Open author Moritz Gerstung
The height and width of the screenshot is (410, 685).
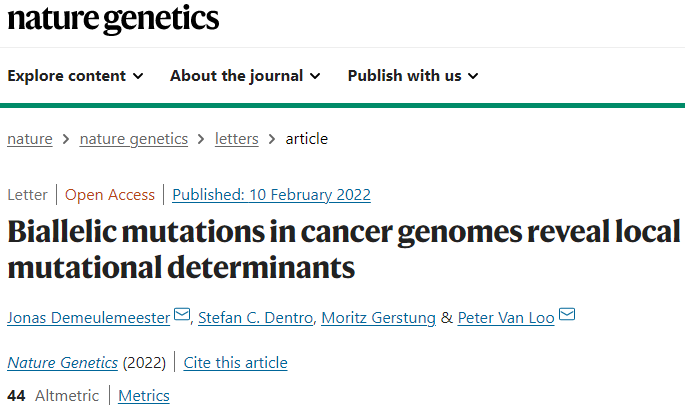coord(378,318)
